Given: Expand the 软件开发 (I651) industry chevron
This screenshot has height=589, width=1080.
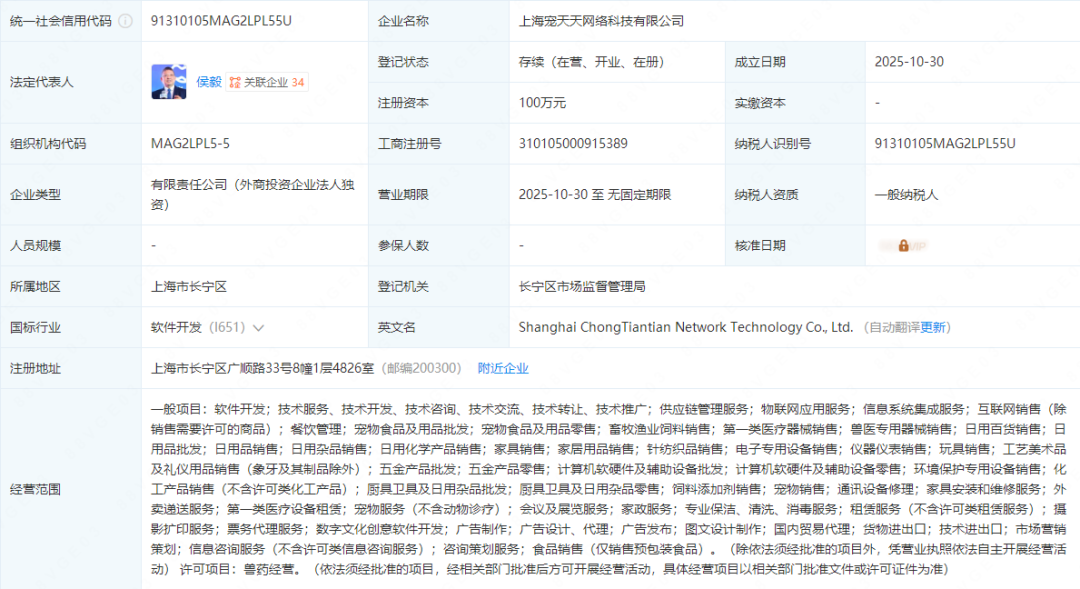Looking at the screenshot, I should (x=259, y=328).
